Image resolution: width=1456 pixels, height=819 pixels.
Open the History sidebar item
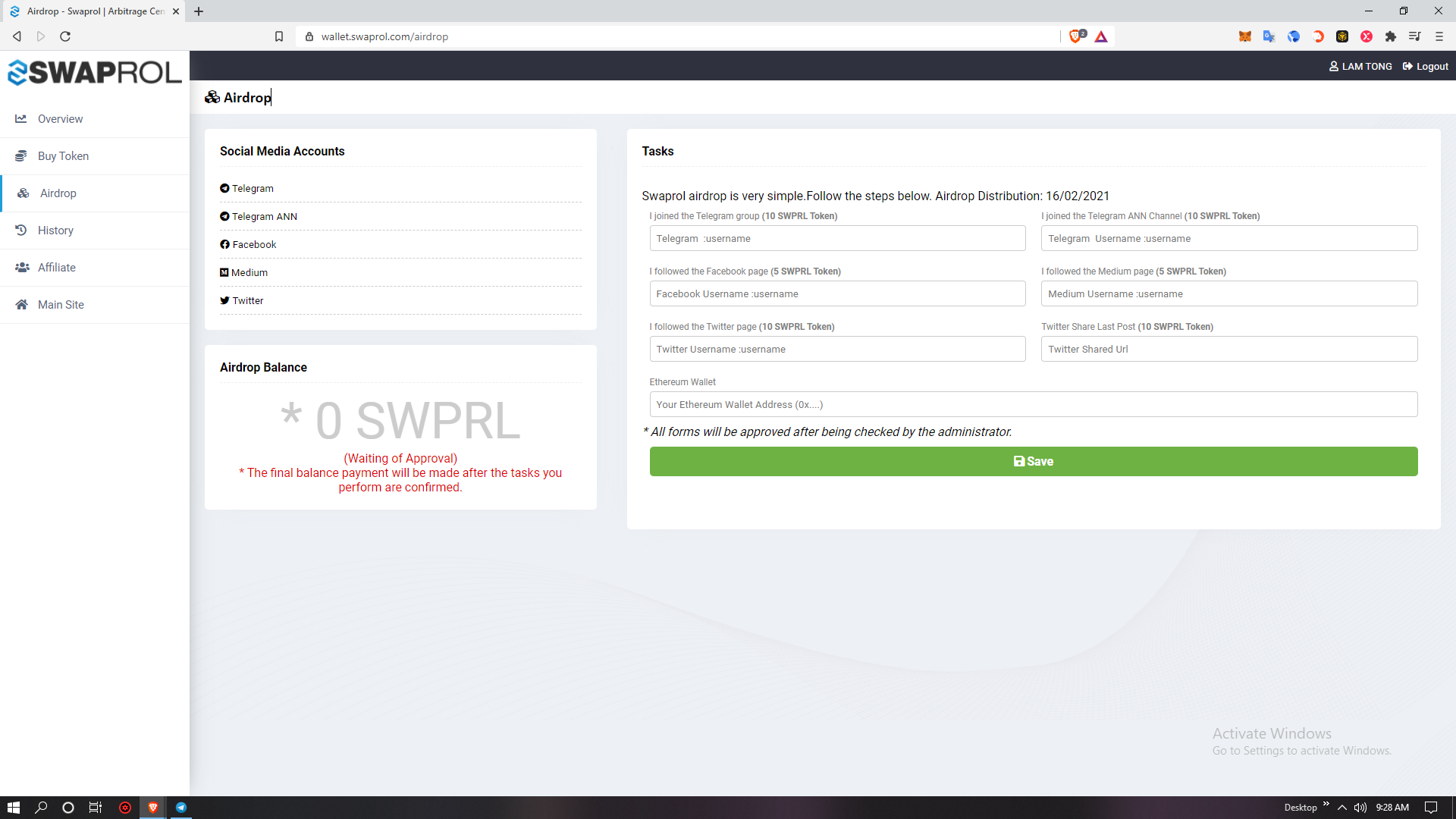tap(55, 231)
